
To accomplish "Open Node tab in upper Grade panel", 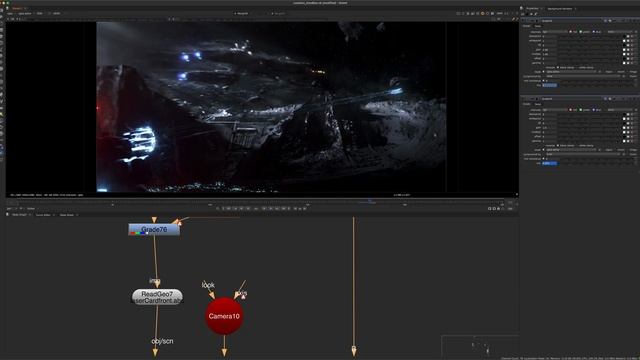I will [538, 26].
